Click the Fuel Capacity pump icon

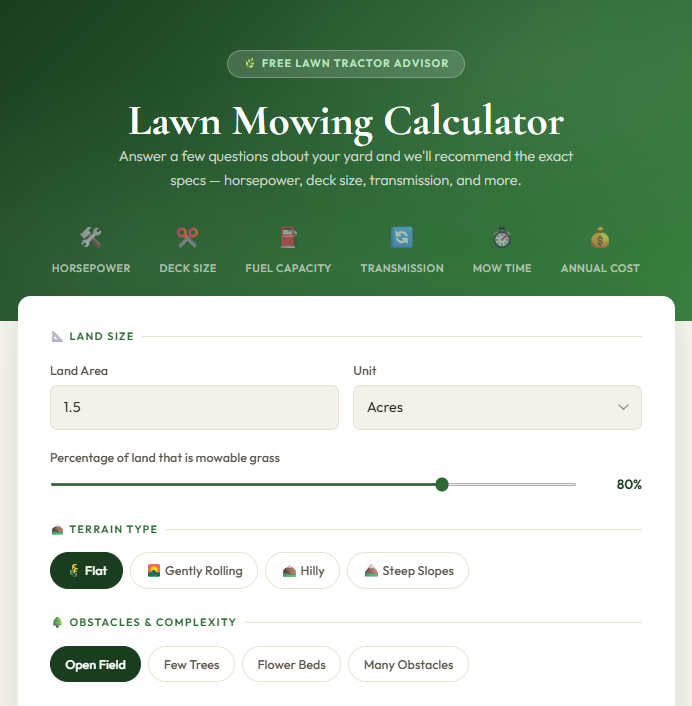click(x=288, y=237)
